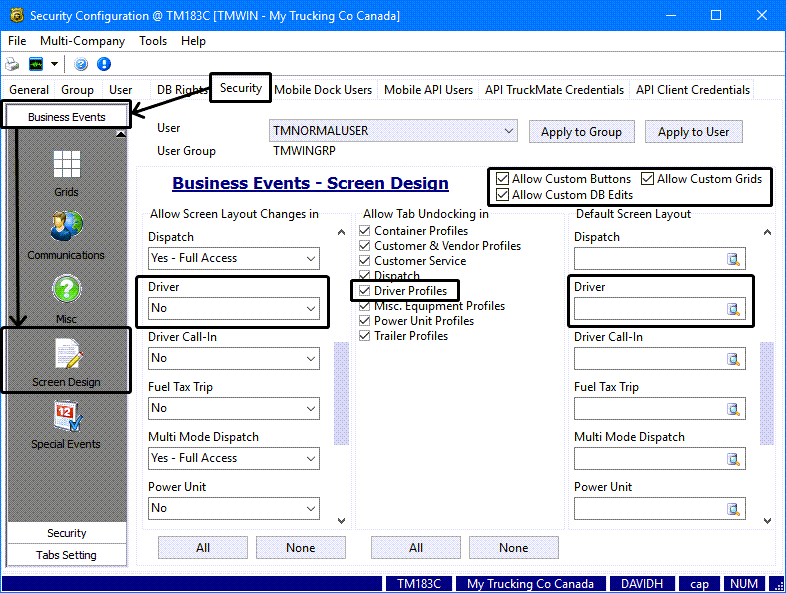
Task: Click the Fuel Tax Trip default layout field
Action: pyautogui.click(x=650, y=409)
